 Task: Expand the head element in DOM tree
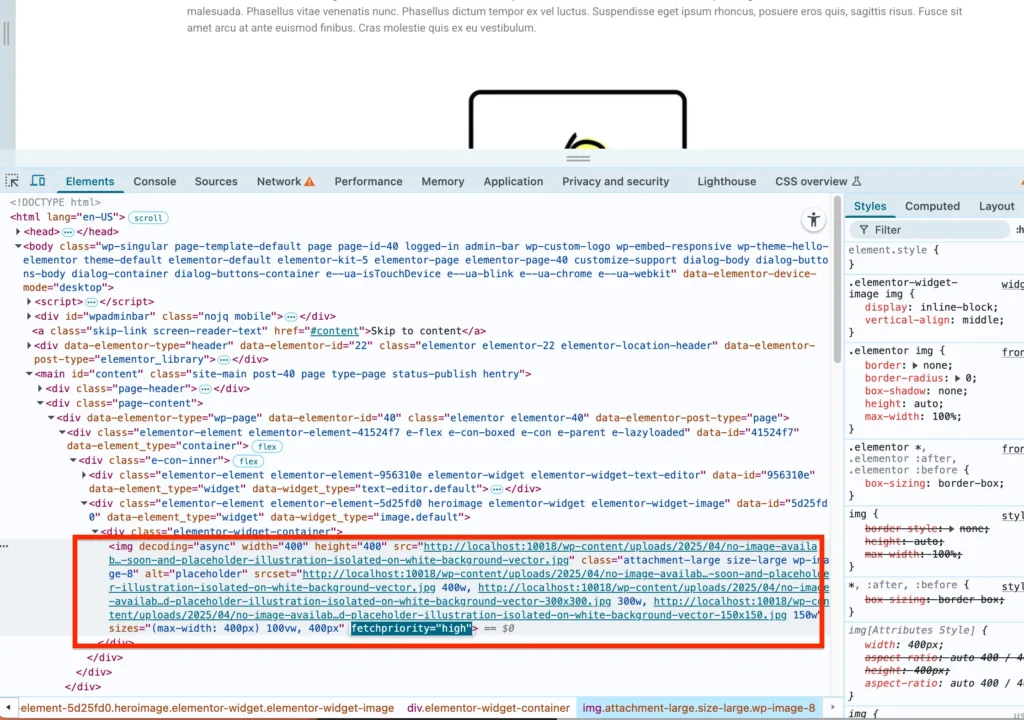pos(20,231)
